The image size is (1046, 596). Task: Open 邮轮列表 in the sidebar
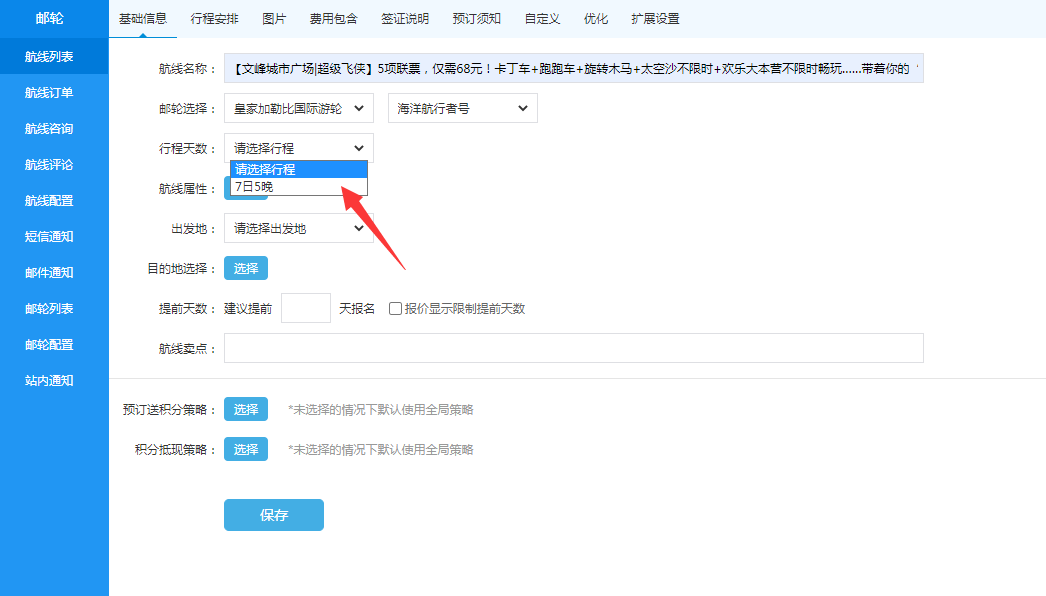49,308
